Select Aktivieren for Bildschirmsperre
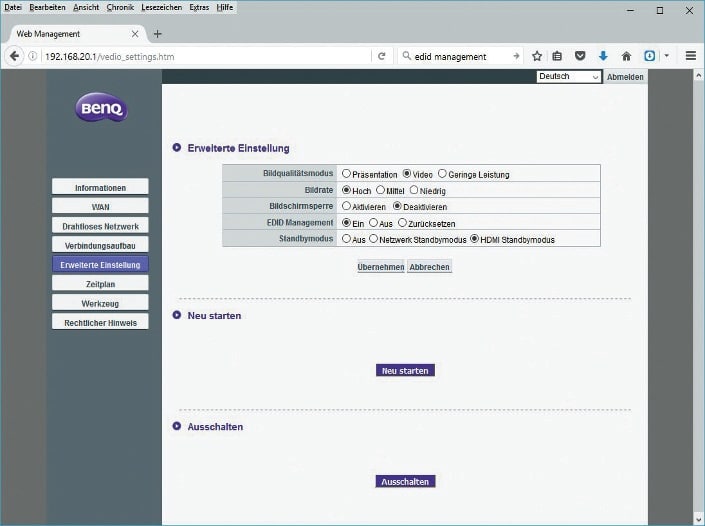The height and width of the screenshot is (526, 705). (x=346, y=207)
